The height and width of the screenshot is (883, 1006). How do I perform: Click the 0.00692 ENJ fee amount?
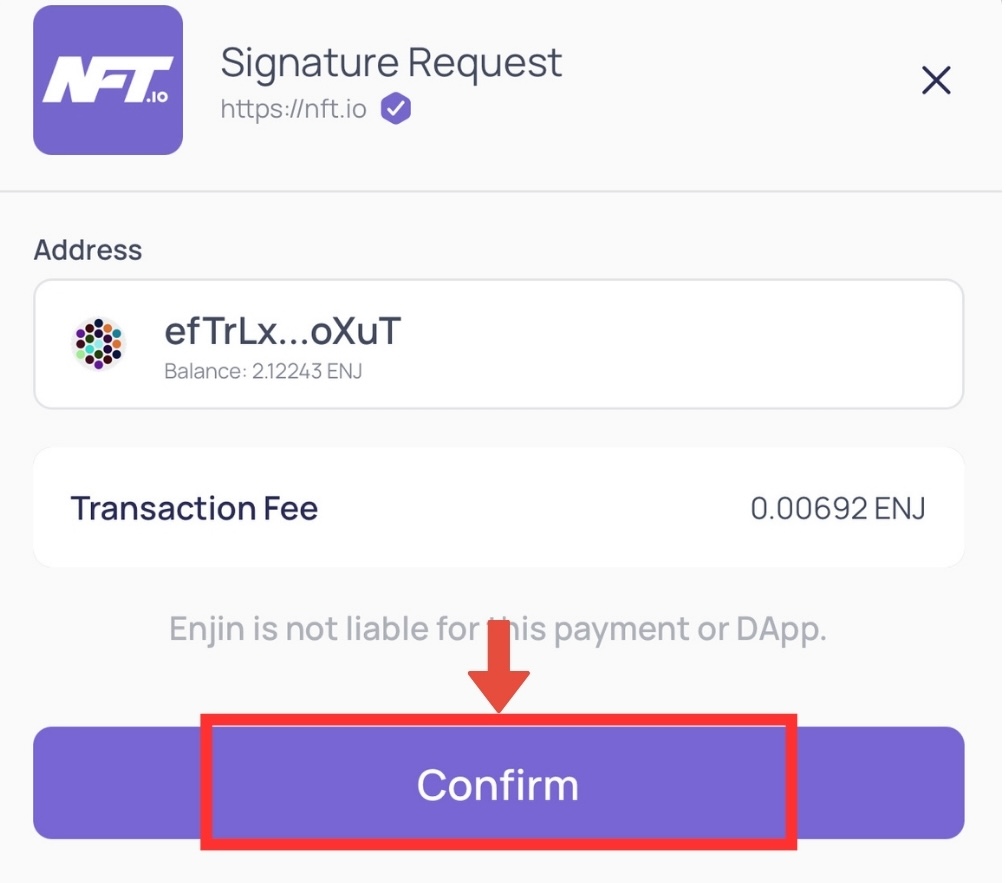[x=838, y=509]
